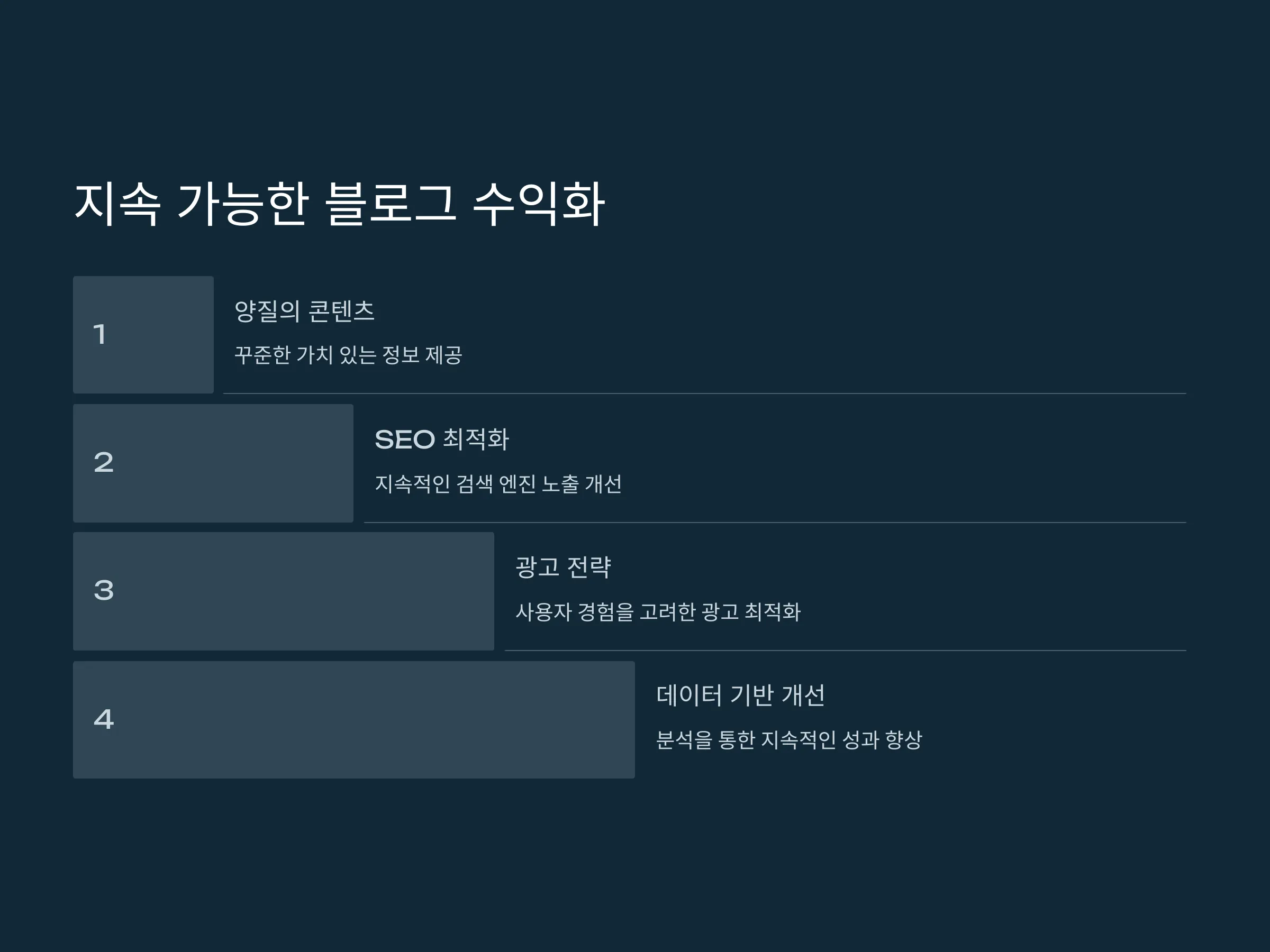The image size is (1270, 952).
Task: Click the heading 광고 전략
Action: (x=563, y=567)
